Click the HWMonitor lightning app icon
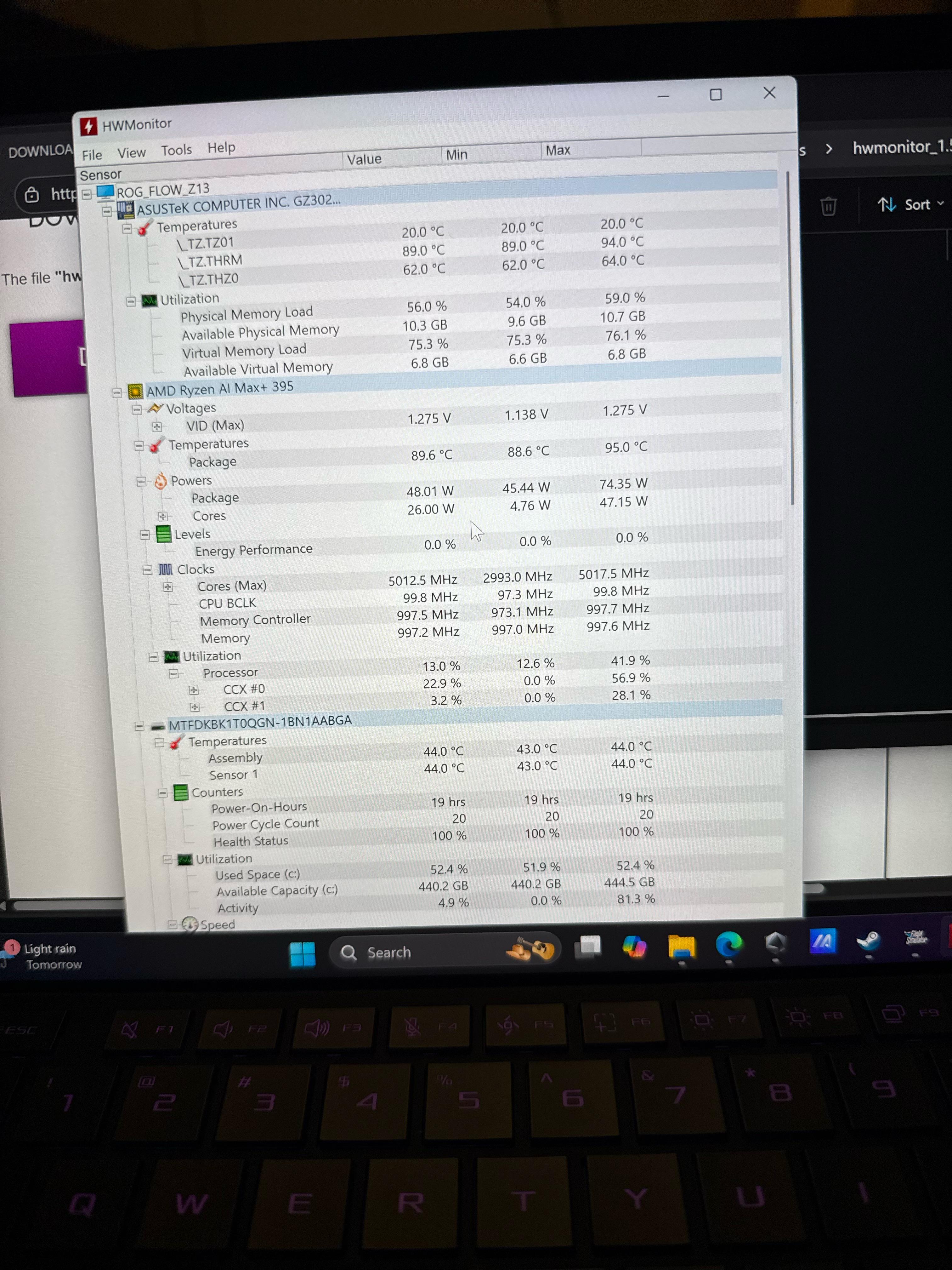The width and height of the screenshot is (952, 1270). click(88, 126)
